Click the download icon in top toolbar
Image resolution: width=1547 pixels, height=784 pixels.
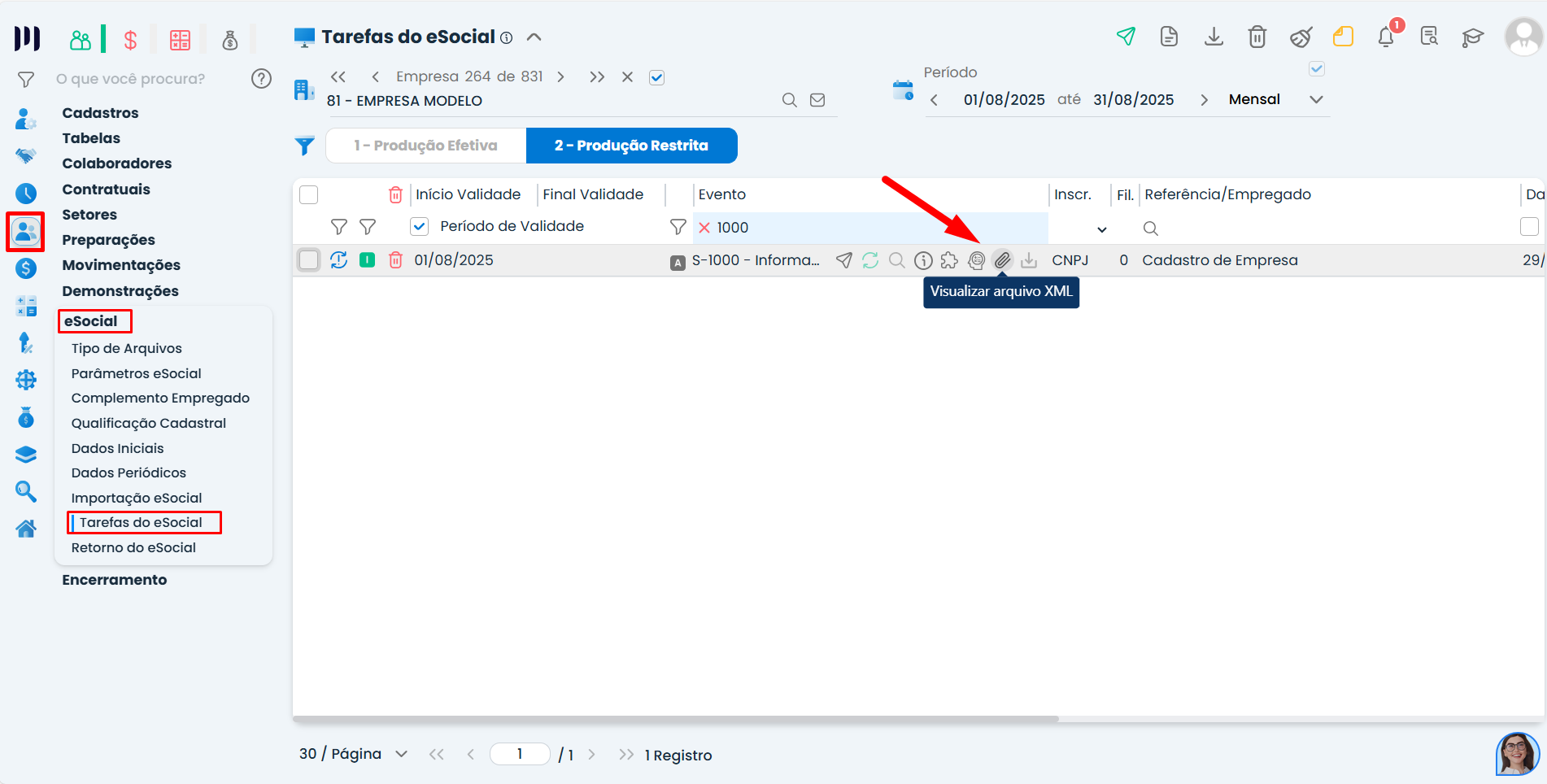click(1214, 37)
